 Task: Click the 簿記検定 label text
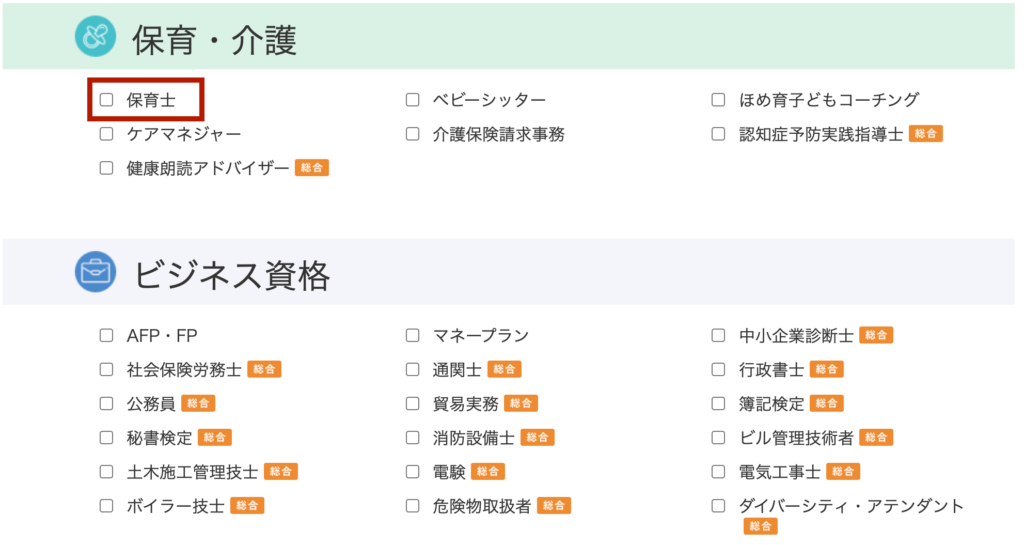click(x=771, y=404)
